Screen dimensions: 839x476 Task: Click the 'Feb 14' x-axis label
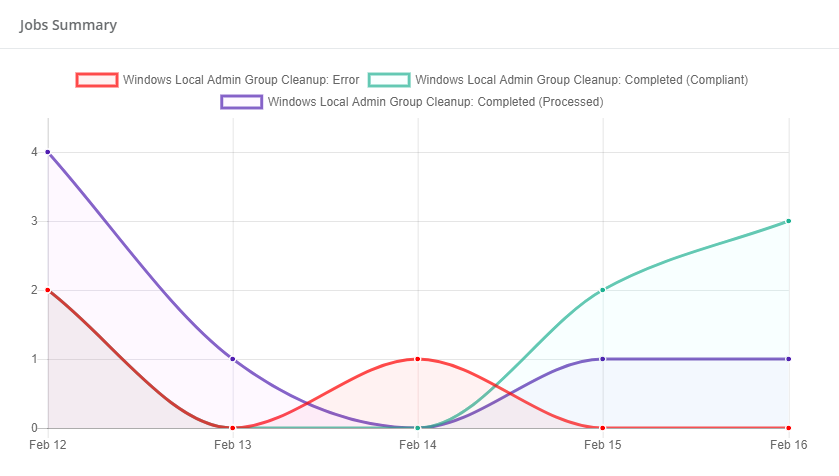coord(418,444)
